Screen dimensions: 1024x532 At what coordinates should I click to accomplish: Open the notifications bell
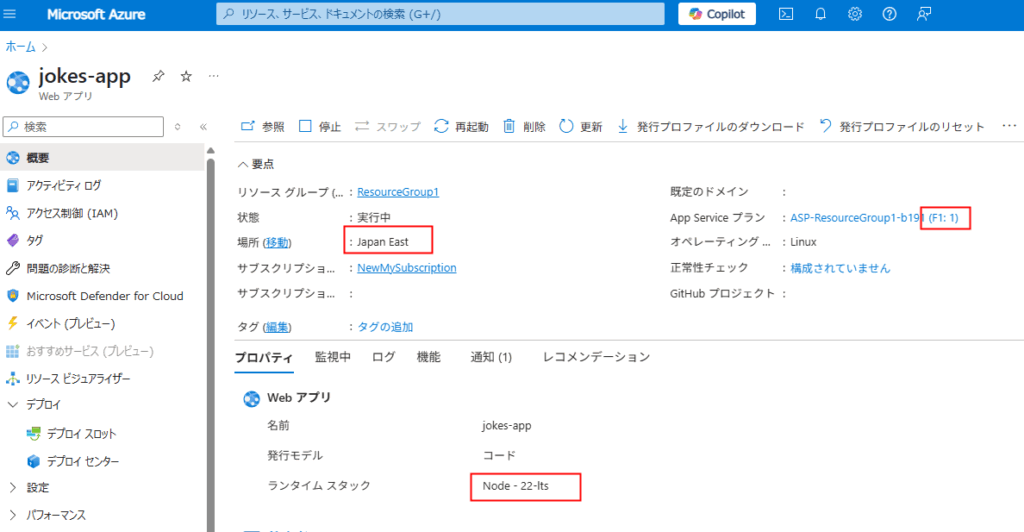pos(820,14)
